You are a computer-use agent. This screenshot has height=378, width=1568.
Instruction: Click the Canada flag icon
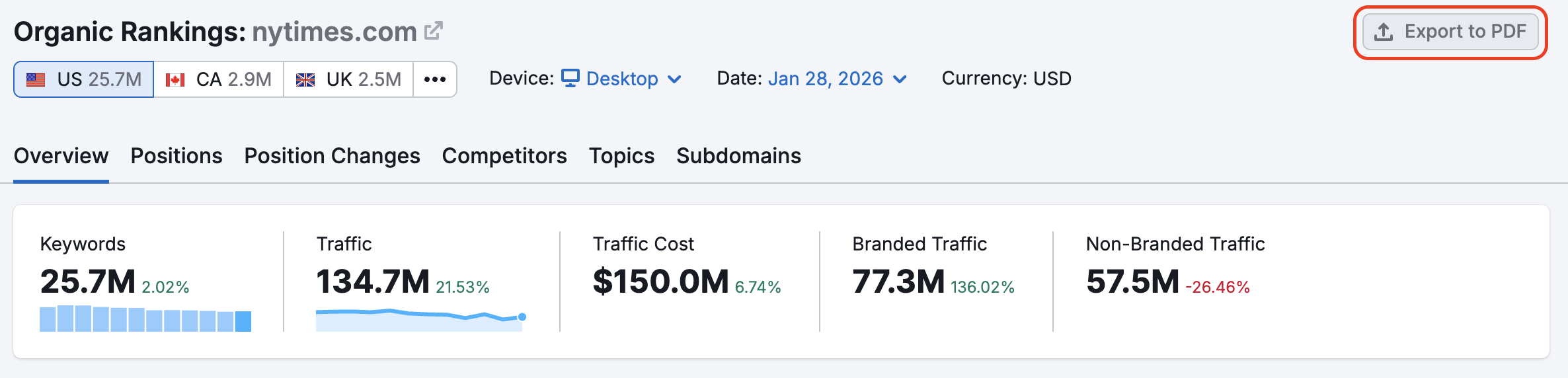(175, 80)
